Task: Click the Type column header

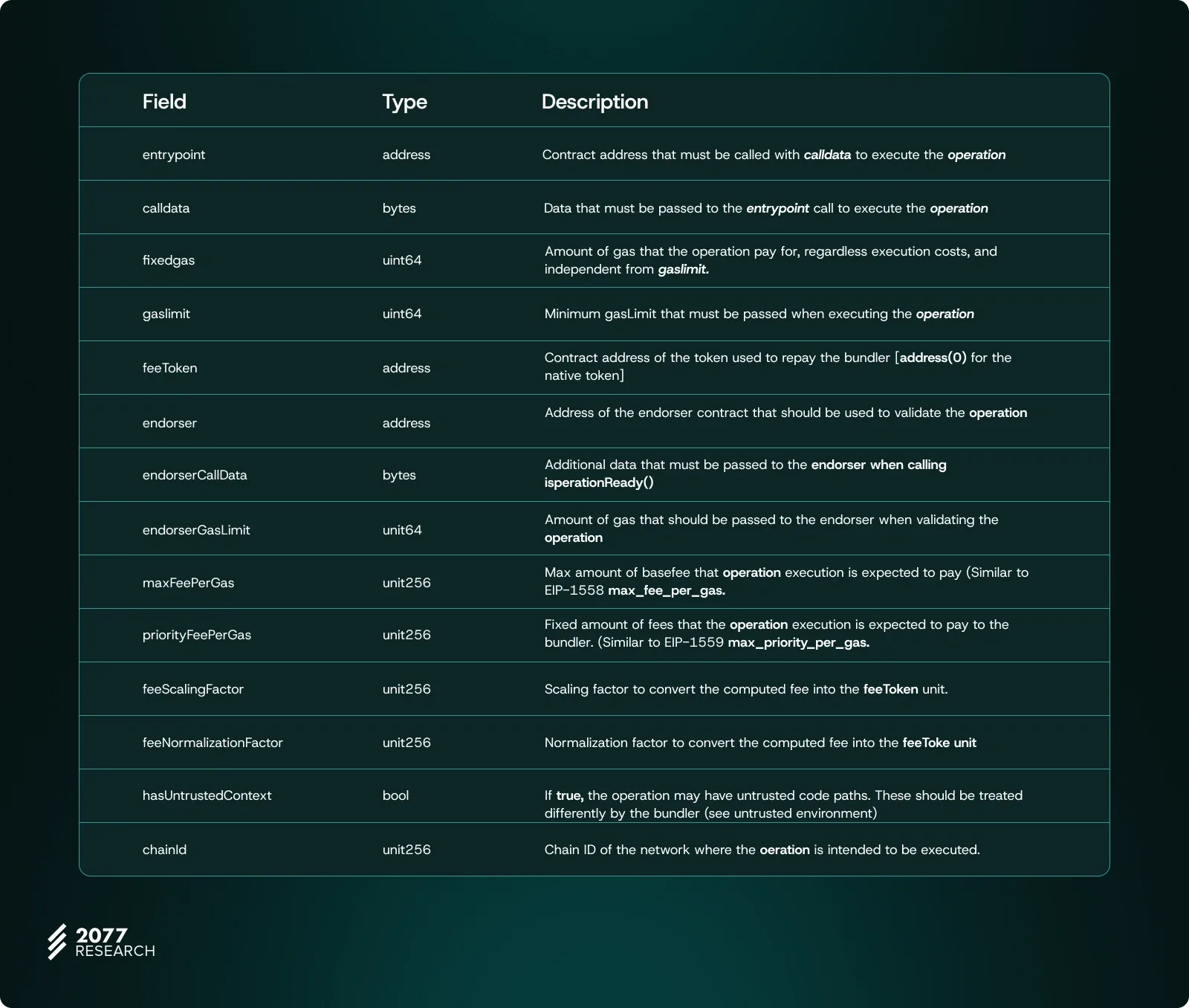Action: pos(404,102)
